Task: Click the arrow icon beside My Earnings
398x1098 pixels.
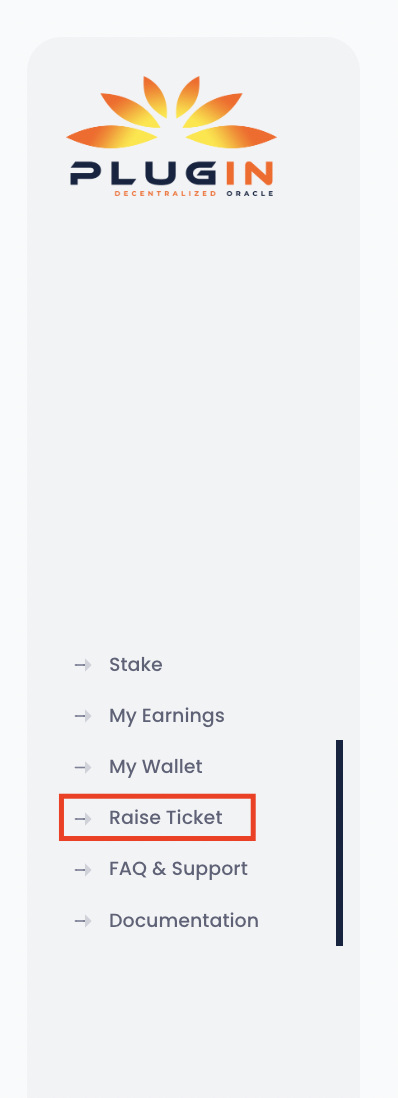Action: (83, 716)
